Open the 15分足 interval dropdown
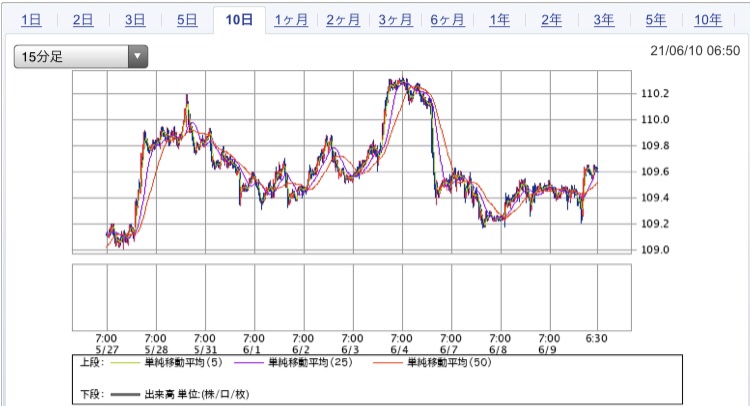The height and width of the screenshot is (406, 750). click(81, 56)
